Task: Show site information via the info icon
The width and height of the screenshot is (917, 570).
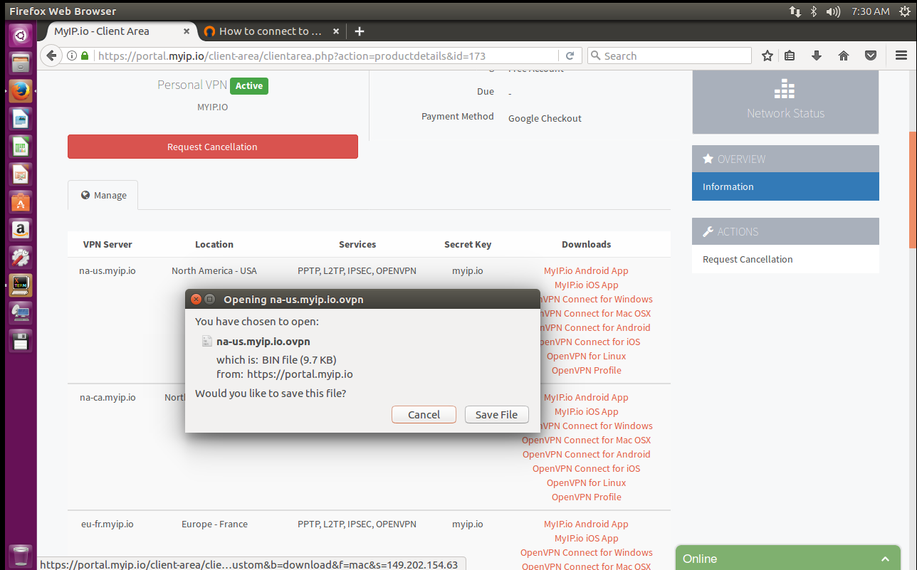Action: coord(71,56)
